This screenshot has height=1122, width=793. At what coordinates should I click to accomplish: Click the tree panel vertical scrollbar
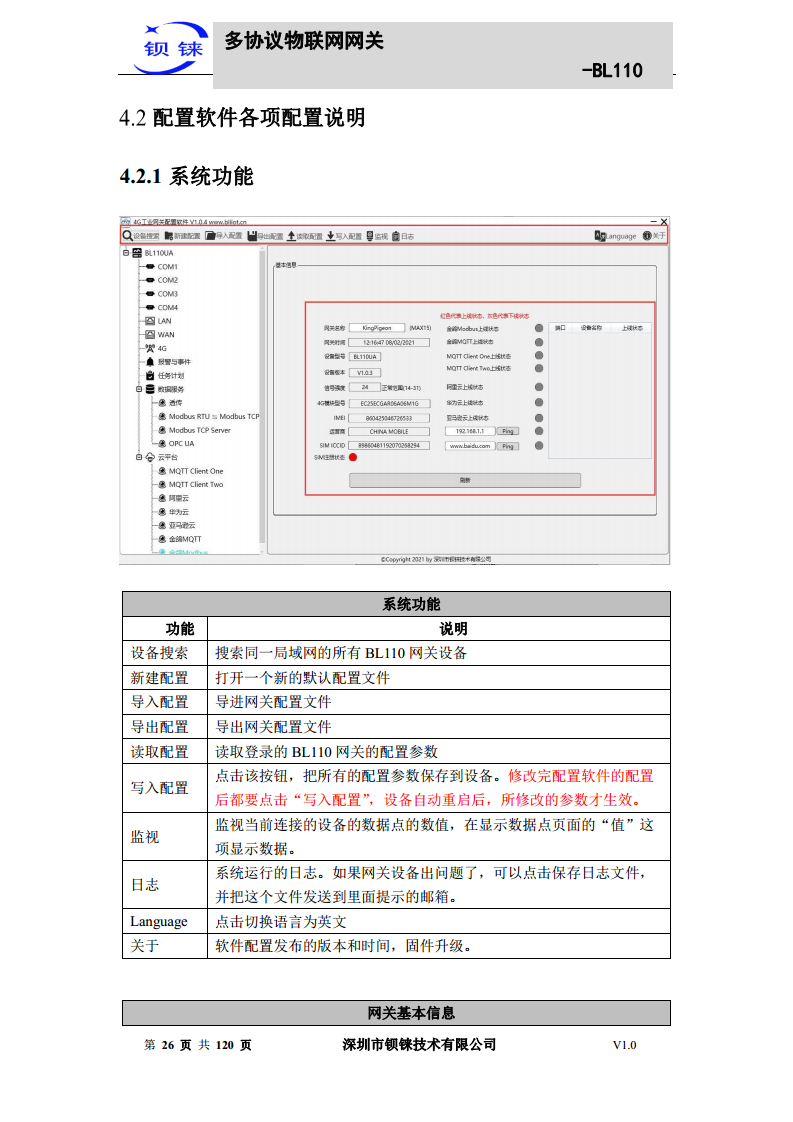[x=263, y=399]
